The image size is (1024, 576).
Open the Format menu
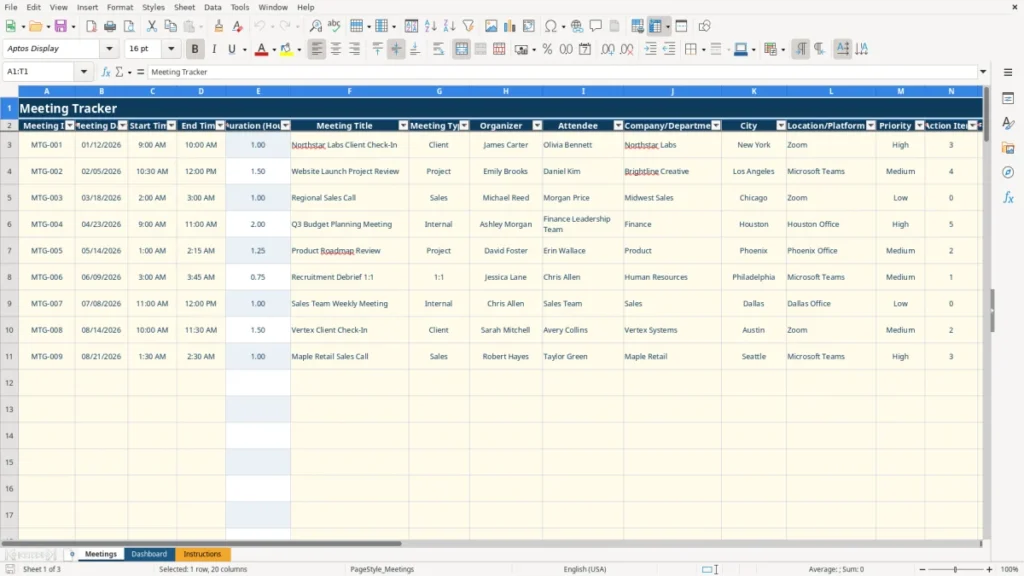[120, 7]
